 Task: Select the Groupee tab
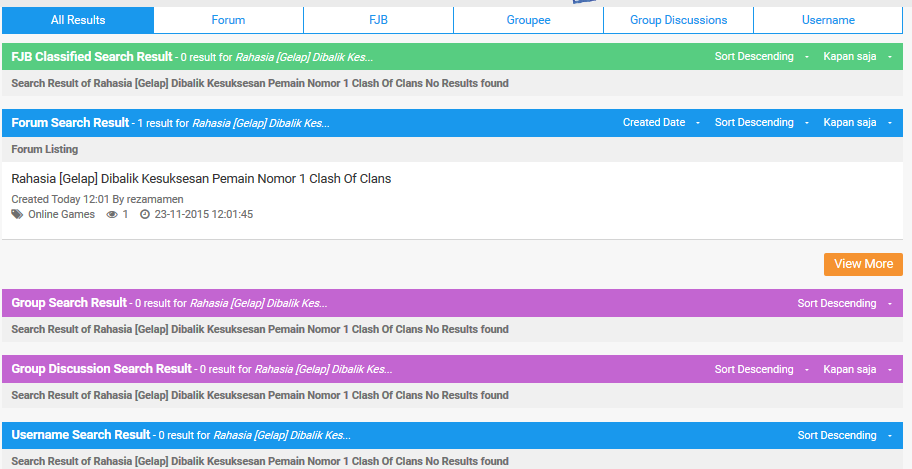pyautogui.click(x=528, y=20)
